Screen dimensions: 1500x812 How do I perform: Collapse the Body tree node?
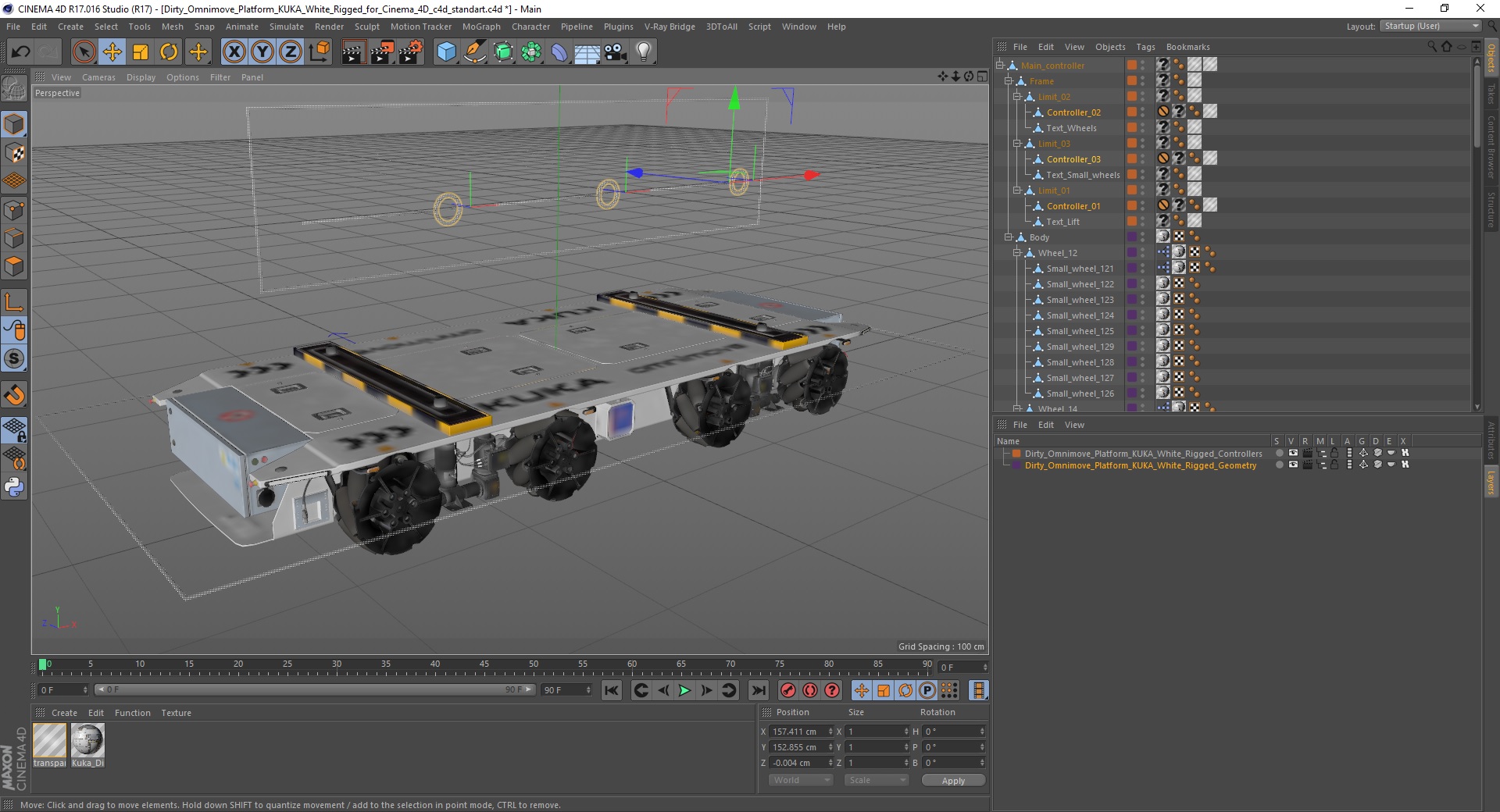click(1009, 237)
